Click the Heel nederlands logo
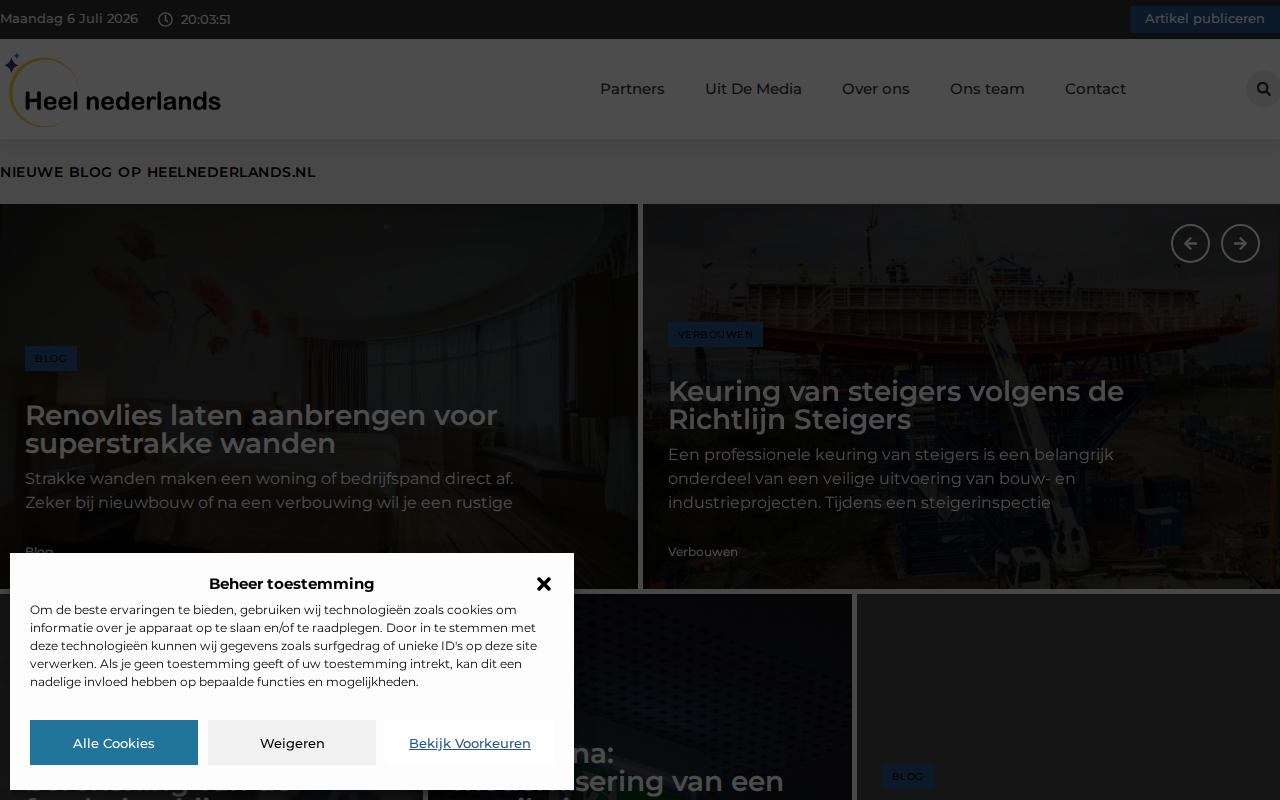1280x800 pixels. pos(111,91)
